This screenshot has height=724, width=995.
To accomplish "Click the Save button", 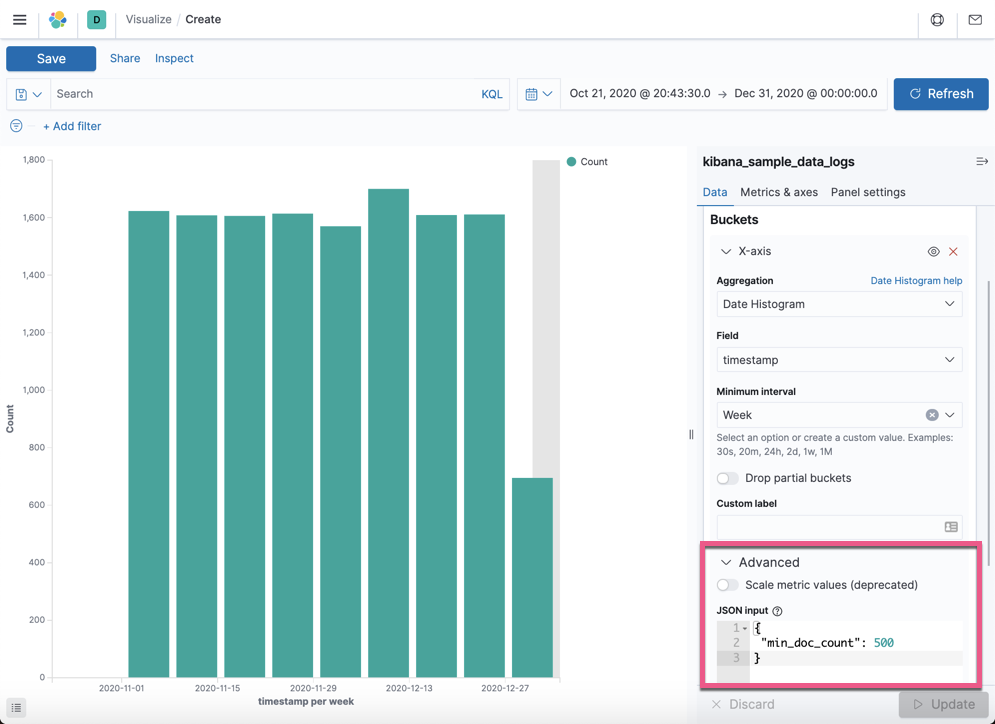I will tap(51, 59).
